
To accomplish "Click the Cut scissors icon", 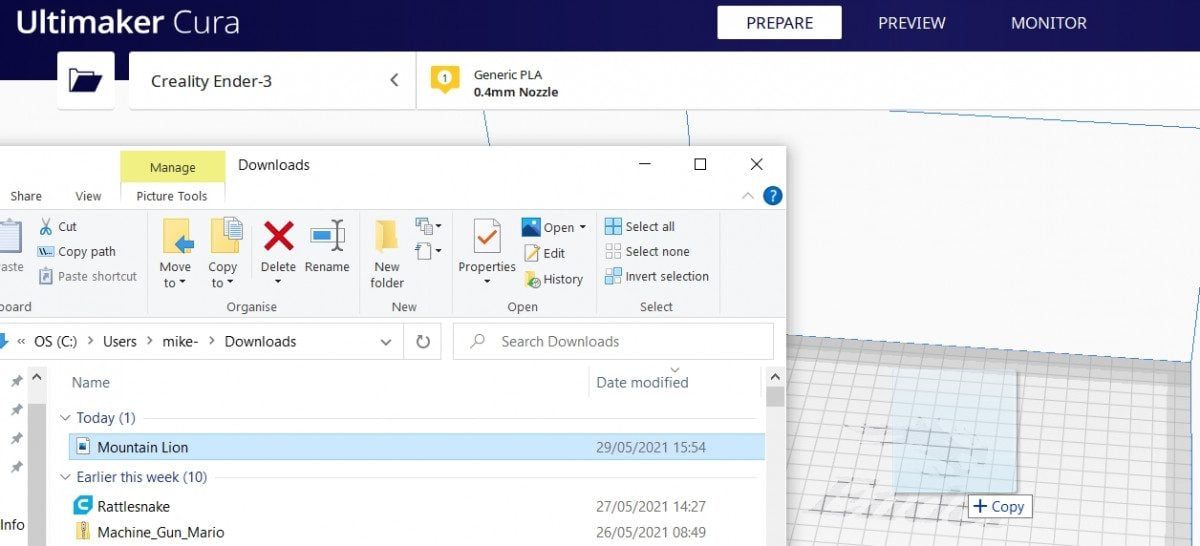I will click(45, 227).
